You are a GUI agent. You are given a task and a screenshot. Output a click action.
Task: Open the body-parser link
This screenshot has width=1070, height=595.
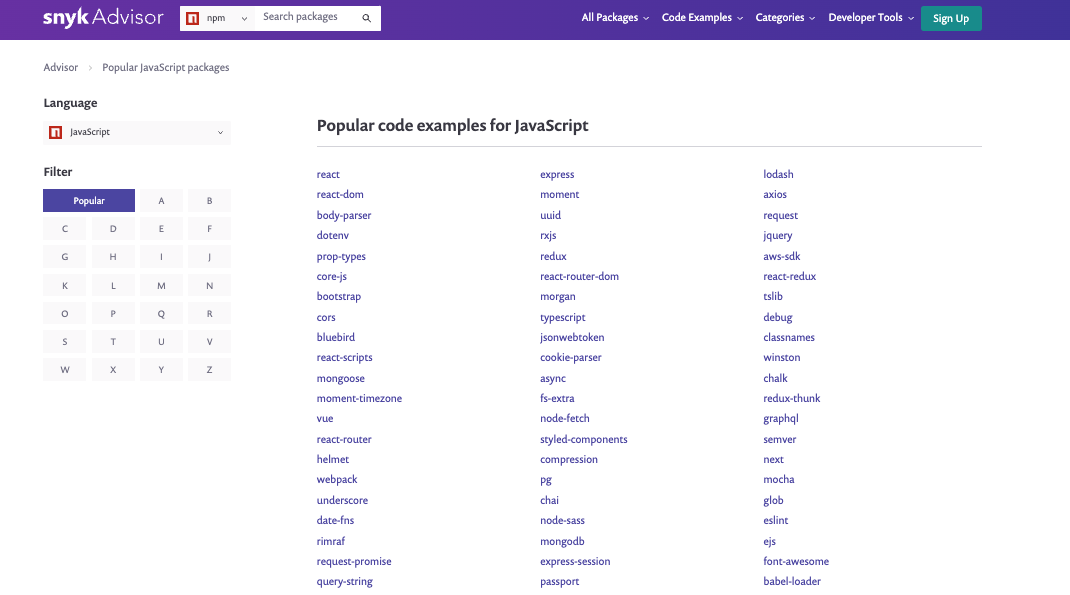[x=344, y=215]
